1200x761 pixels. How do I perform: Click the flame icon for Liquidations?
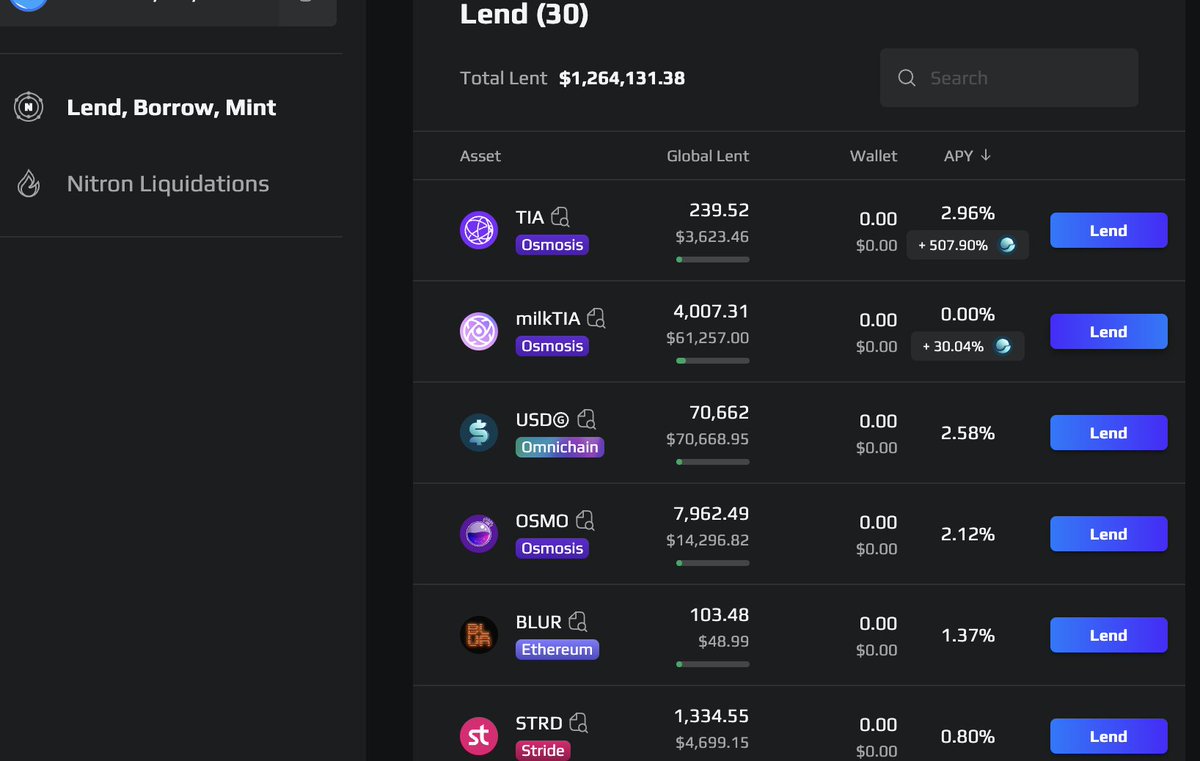tap(28, 184)
